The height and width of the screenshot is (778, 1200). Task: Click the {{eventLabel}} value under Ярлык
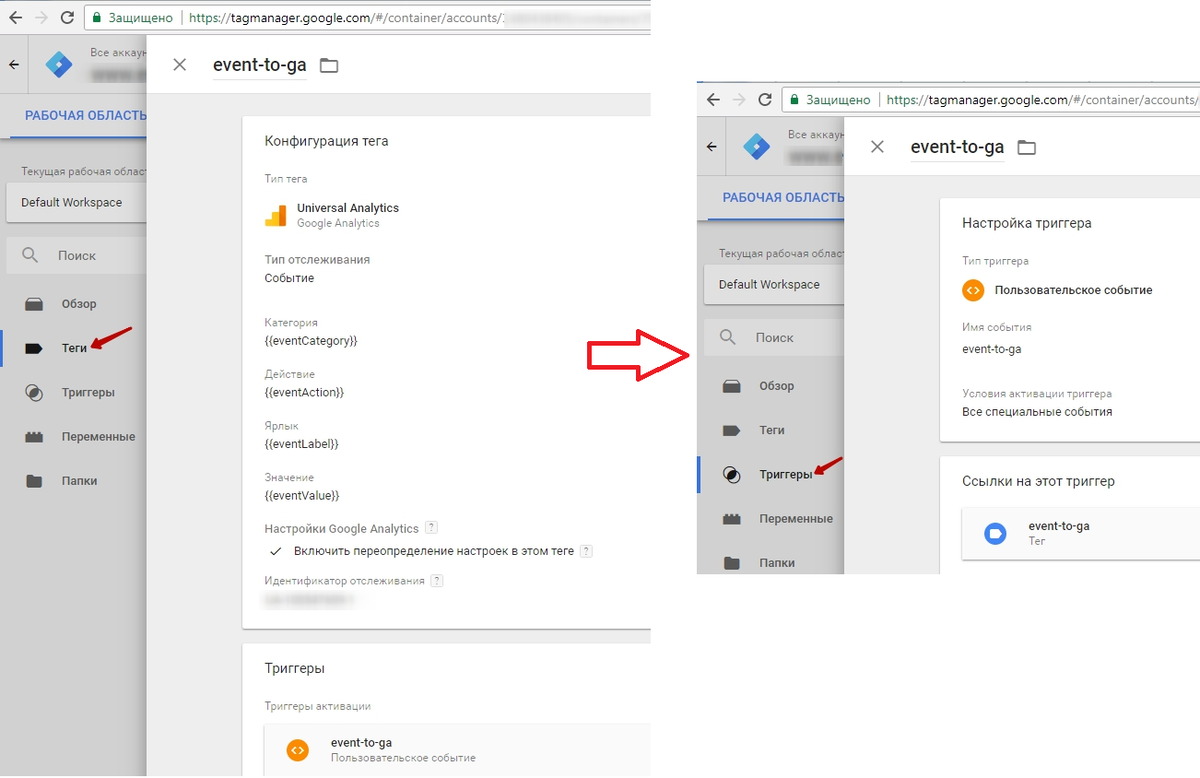(x=302, y=444)
